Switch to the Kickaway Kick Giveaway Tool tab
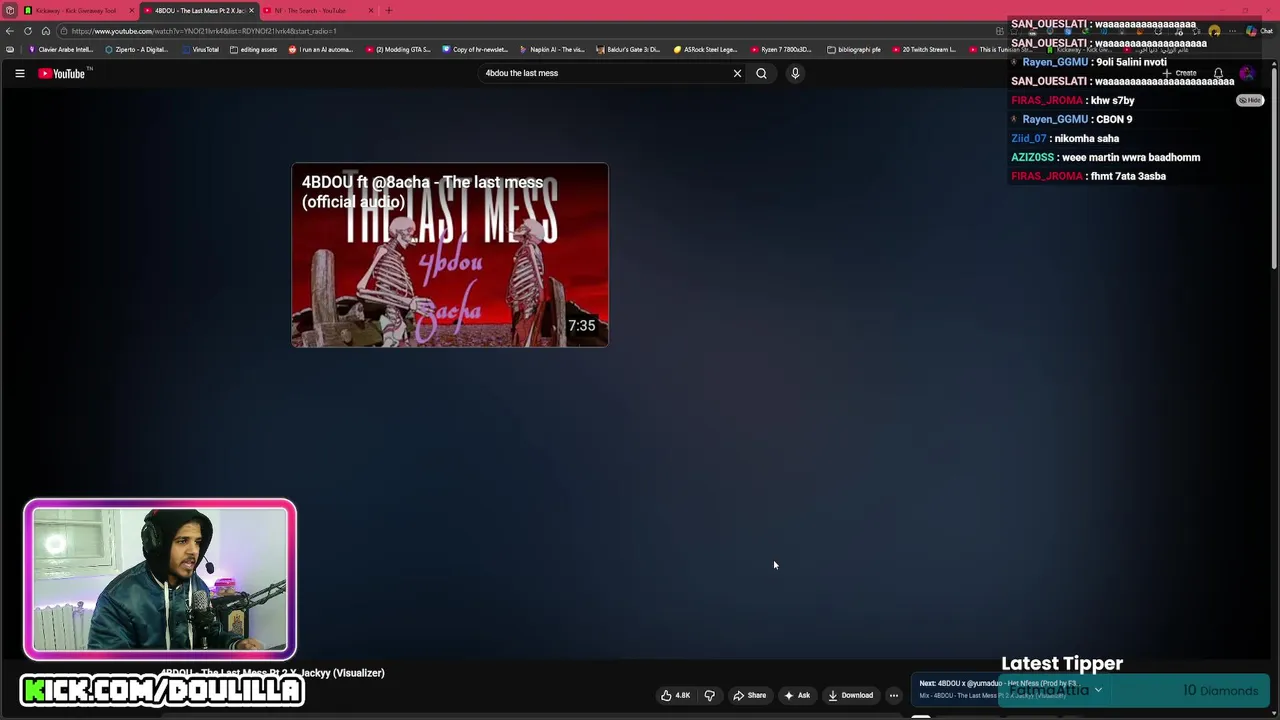The height and width of the screenshot is (720, 1280). (x=76, y=10)
